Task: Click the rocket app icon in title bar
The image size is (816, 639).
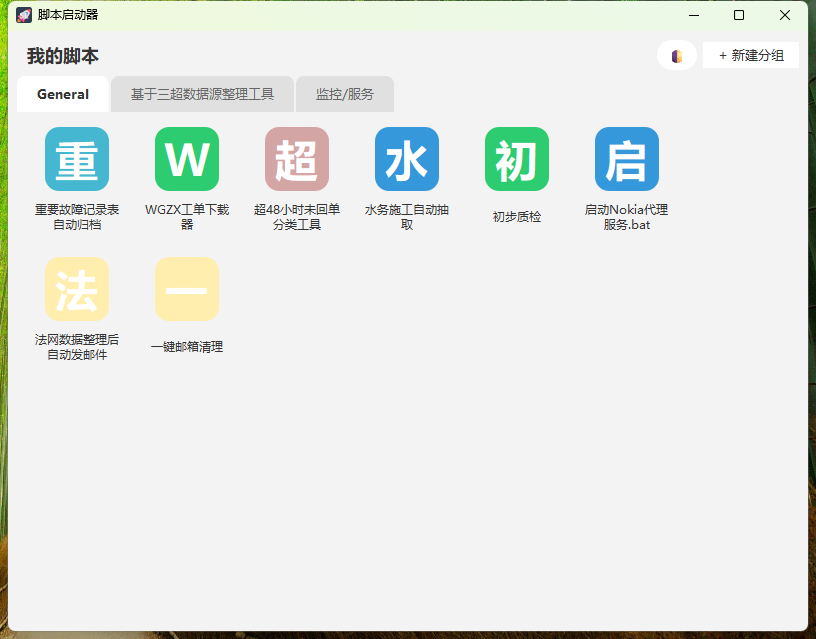Action: [x=24, y=15]
